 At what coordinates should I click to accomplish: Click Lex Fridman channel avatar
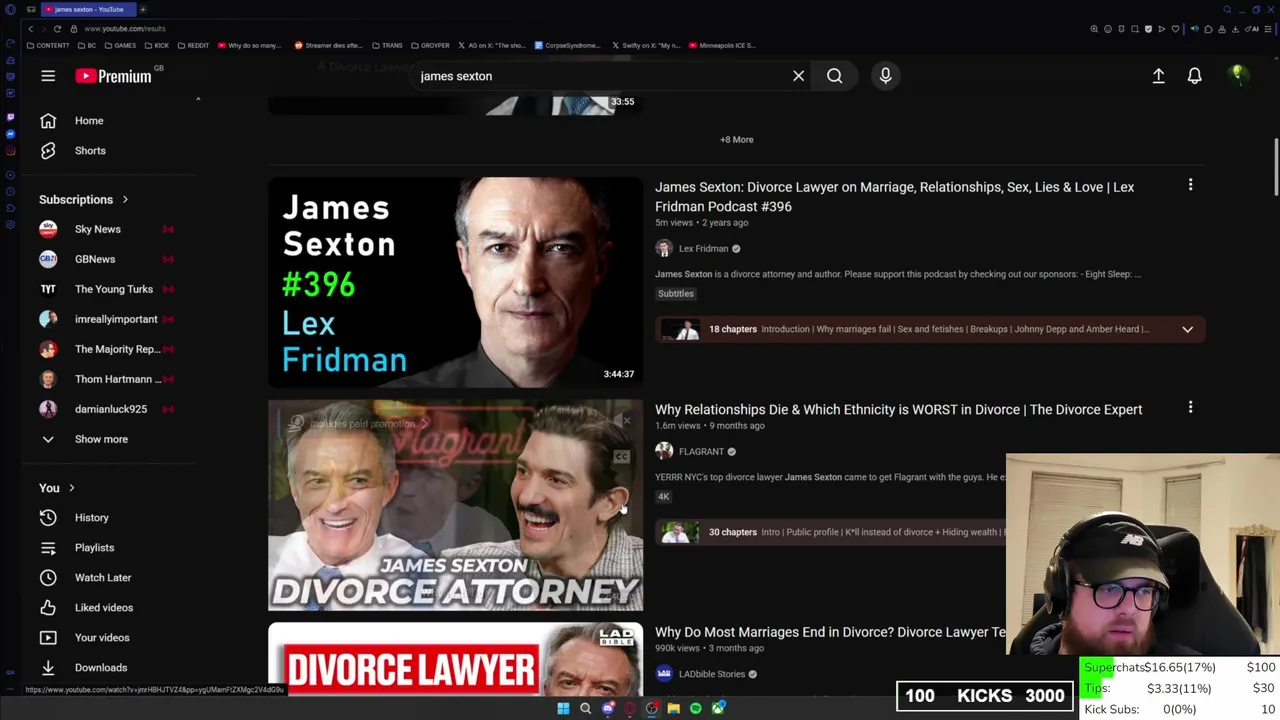pyautogui.click(x=664, y=249)
